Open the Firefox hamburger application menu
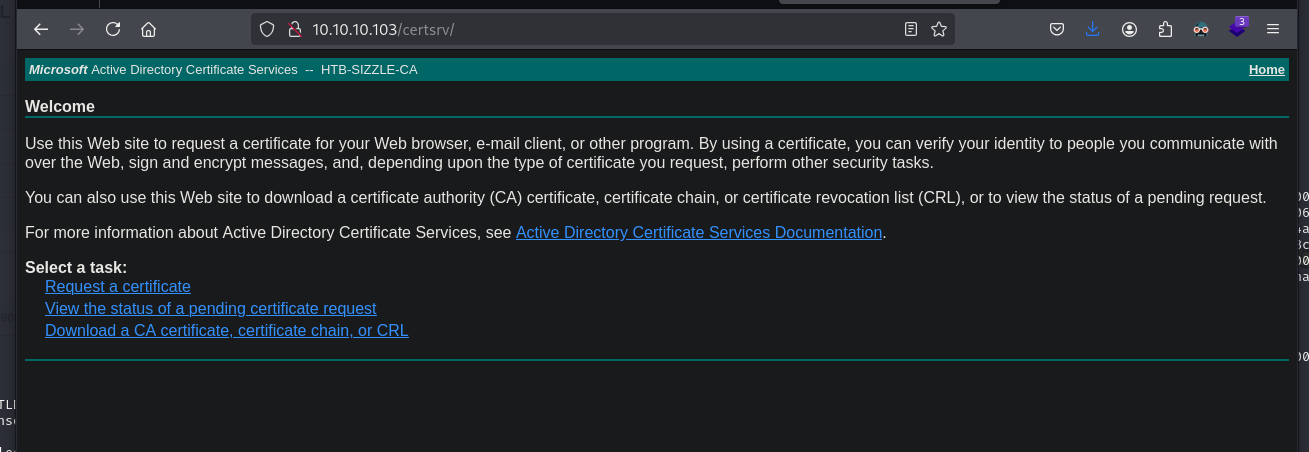 pyautogui.click(x=1273, y=29)
